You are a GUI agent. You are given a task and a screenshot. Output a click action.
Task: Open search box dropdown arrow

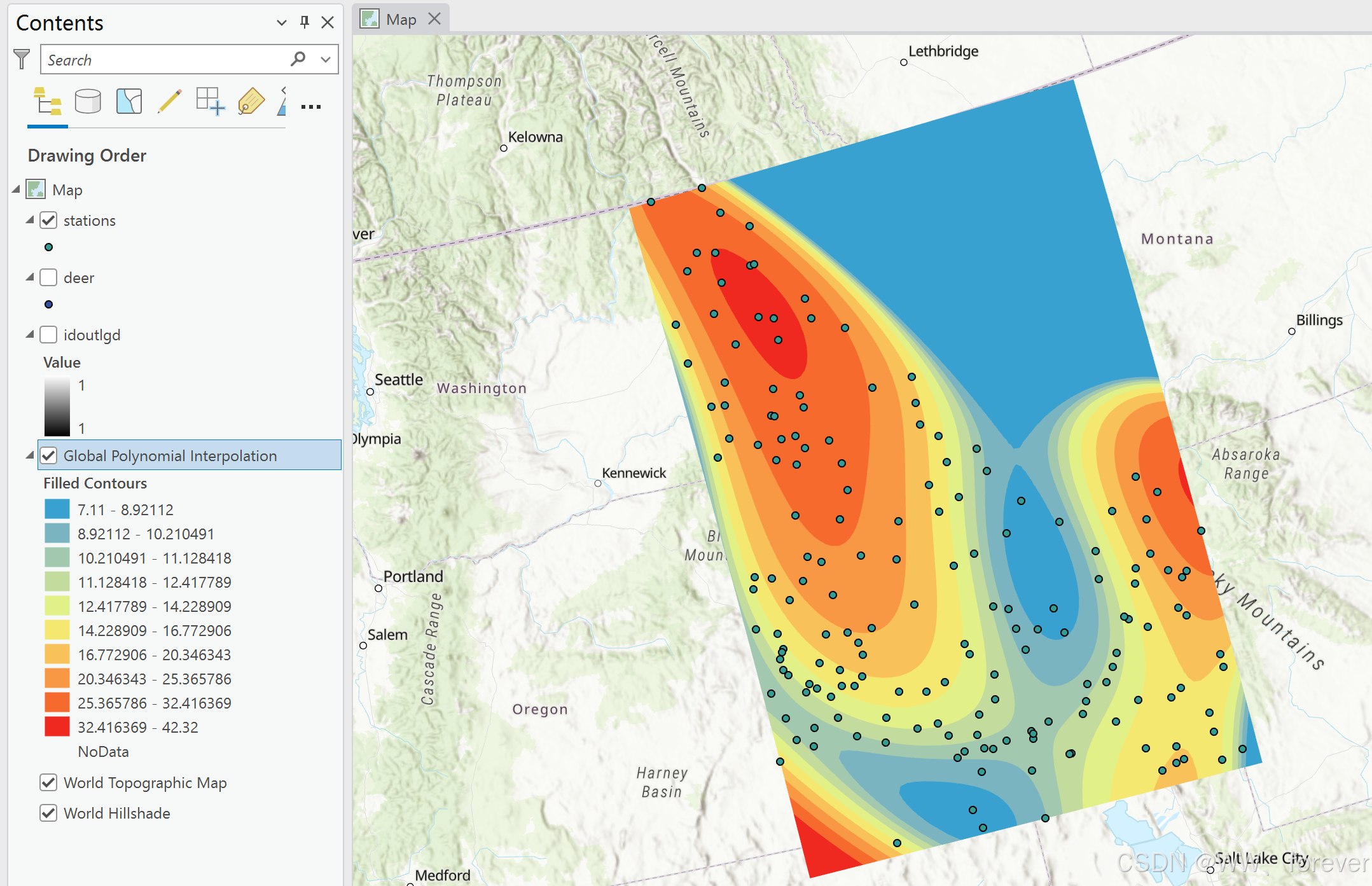click(x=326, y=59)
